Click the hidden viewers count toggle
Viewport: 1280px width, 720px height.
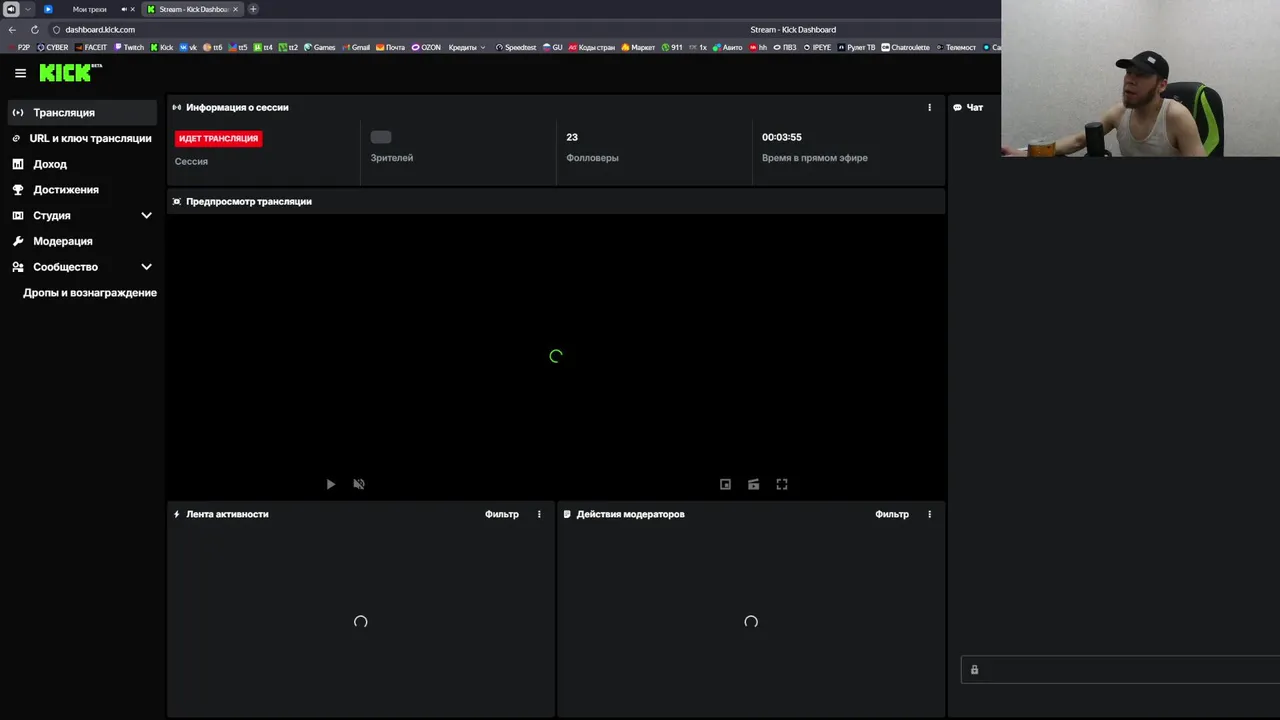click(x=381, y=137)
